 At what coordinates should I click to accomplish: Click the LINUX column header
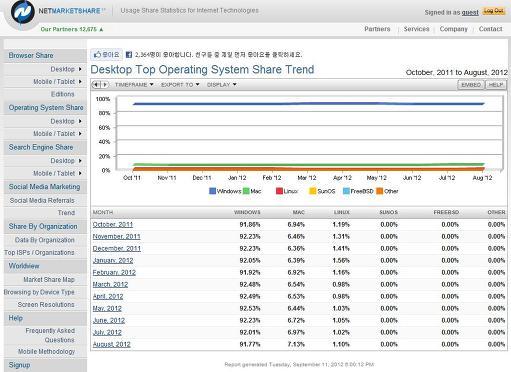coord(342,212)
